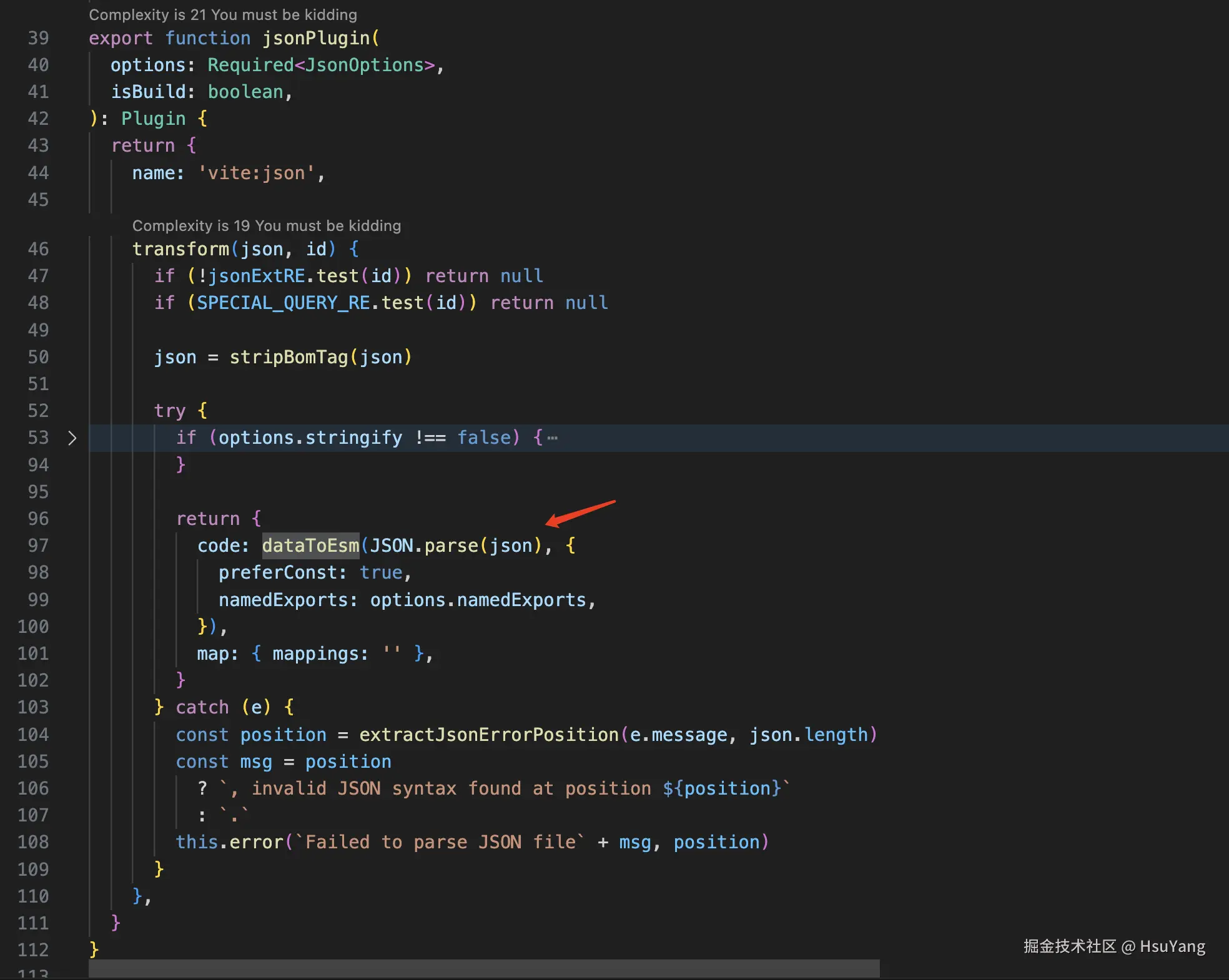Click the SPECIAL_QUERY_RE identifier

284,303
